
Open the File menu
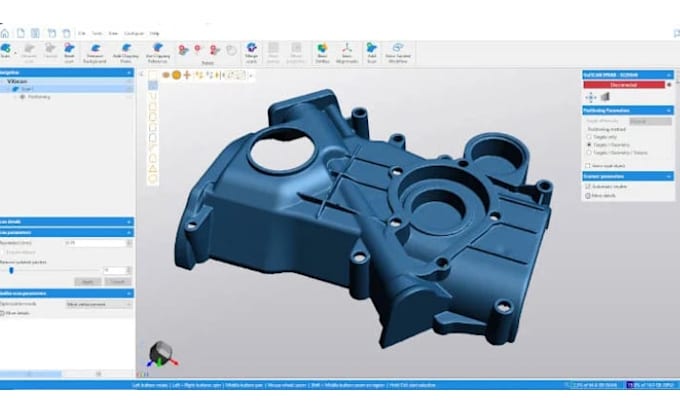coord(82,33)
